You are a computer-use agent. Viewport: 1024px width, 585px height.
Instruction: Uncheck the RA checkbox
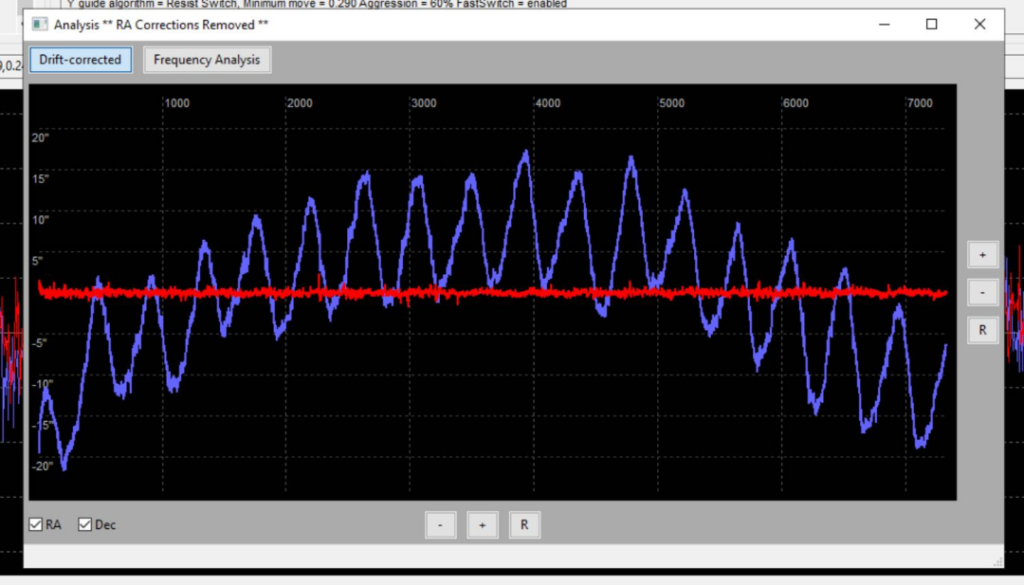[36, 524]
